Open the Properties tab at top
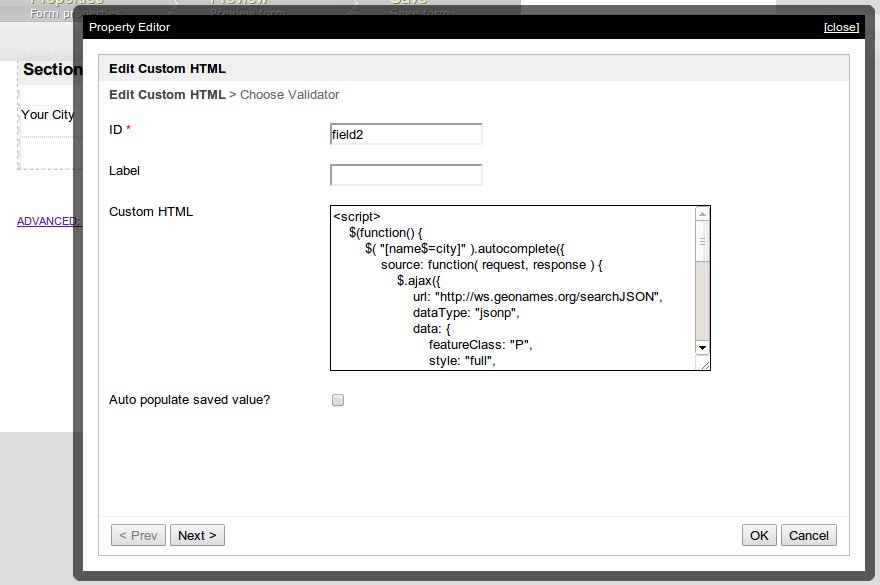The height and width of the screenshot is (585, 880). pyautogui.click(x=66, y=6)
